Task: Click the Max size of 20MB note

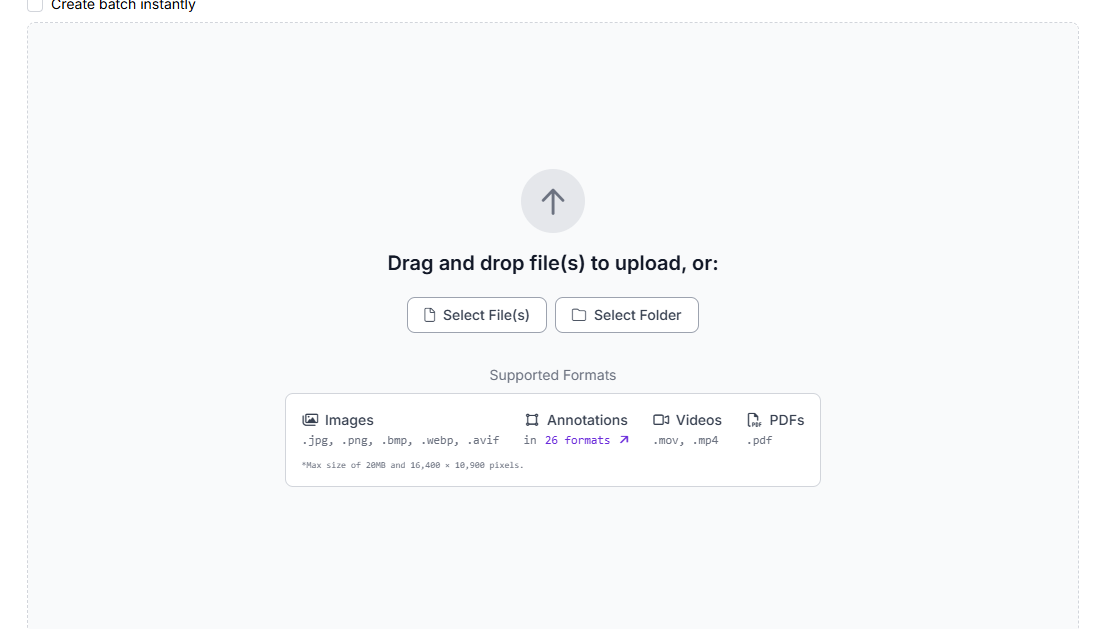Action: (x=412, y=465)
